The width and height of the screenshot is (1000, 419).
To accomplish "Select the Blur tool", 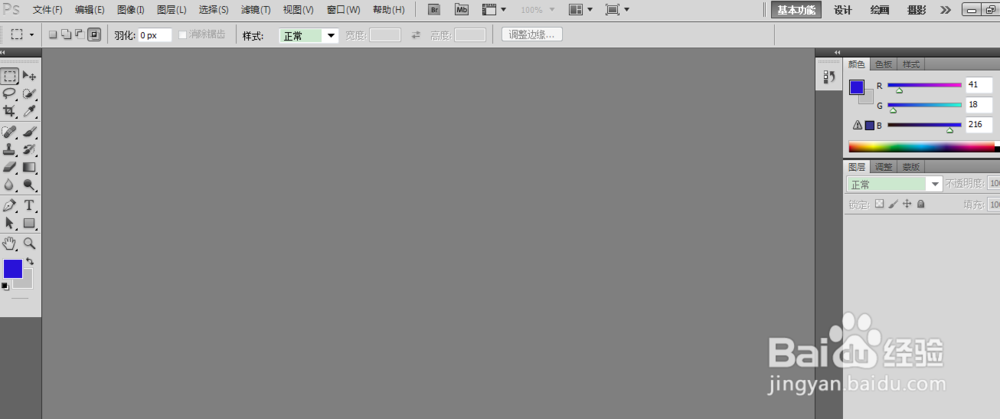I will tap(10, 185).
